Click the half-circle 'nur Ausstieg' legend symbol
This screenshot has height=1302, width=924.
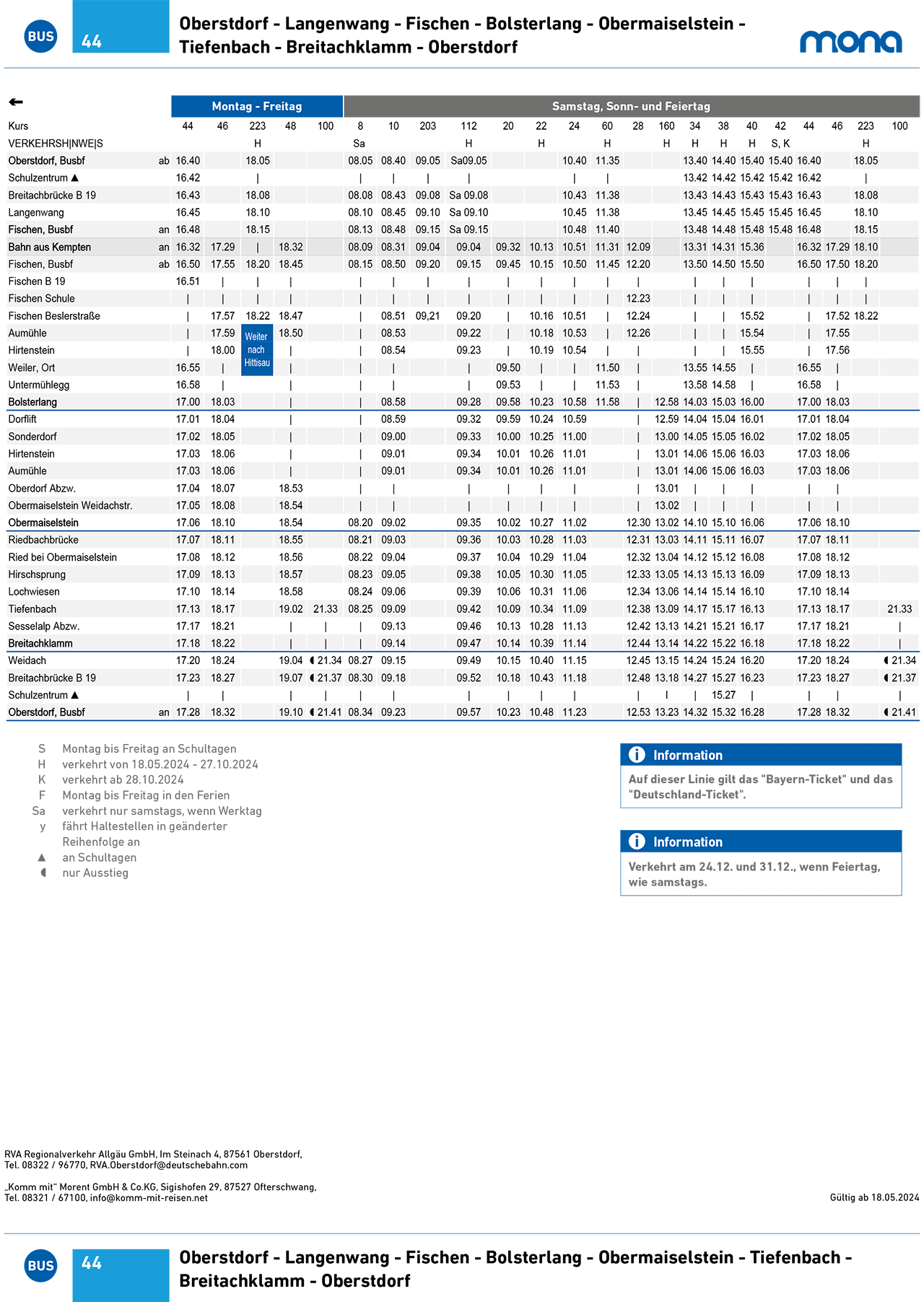[x=43, y=873]
